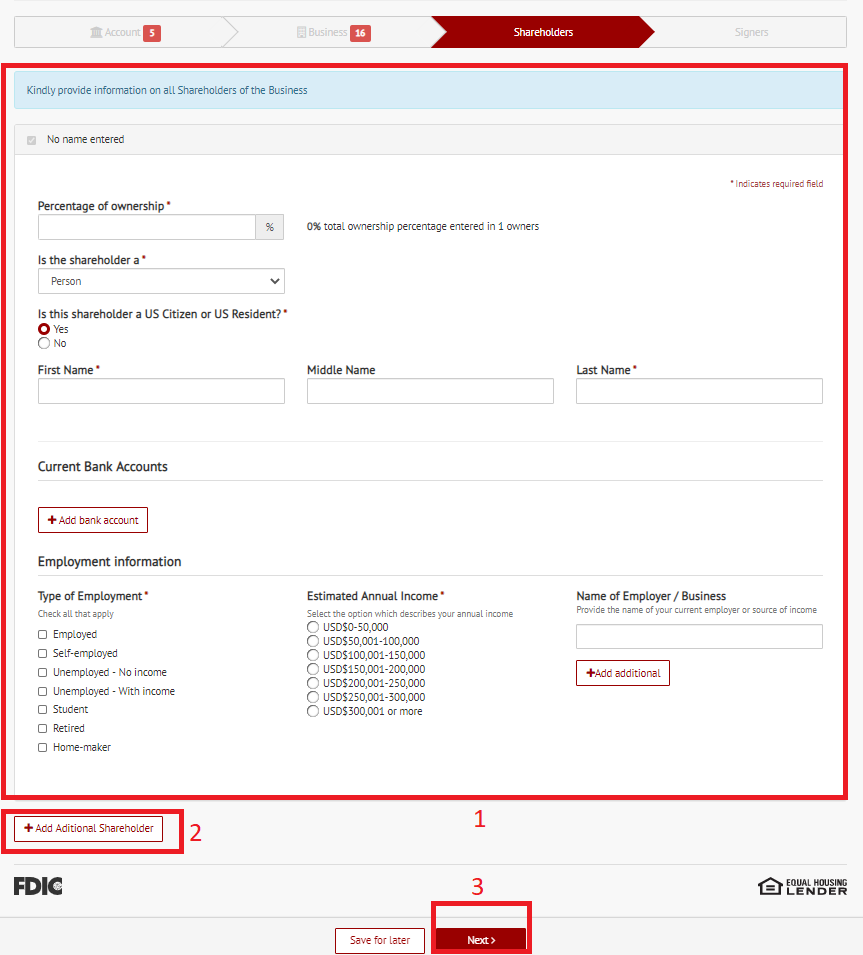Choose USD$100,001-150,000 annual income

(x=314, y=655)
